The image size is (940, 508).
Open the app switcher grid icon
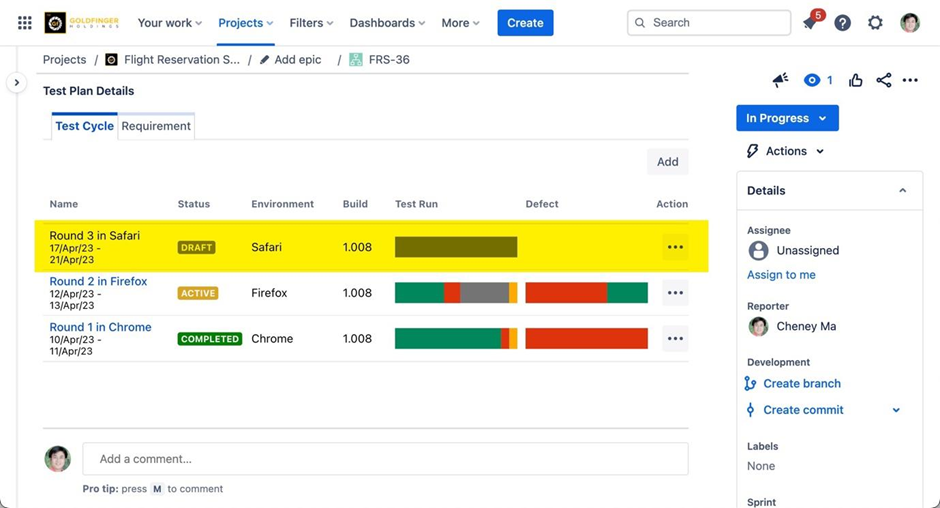click(25, 23)
